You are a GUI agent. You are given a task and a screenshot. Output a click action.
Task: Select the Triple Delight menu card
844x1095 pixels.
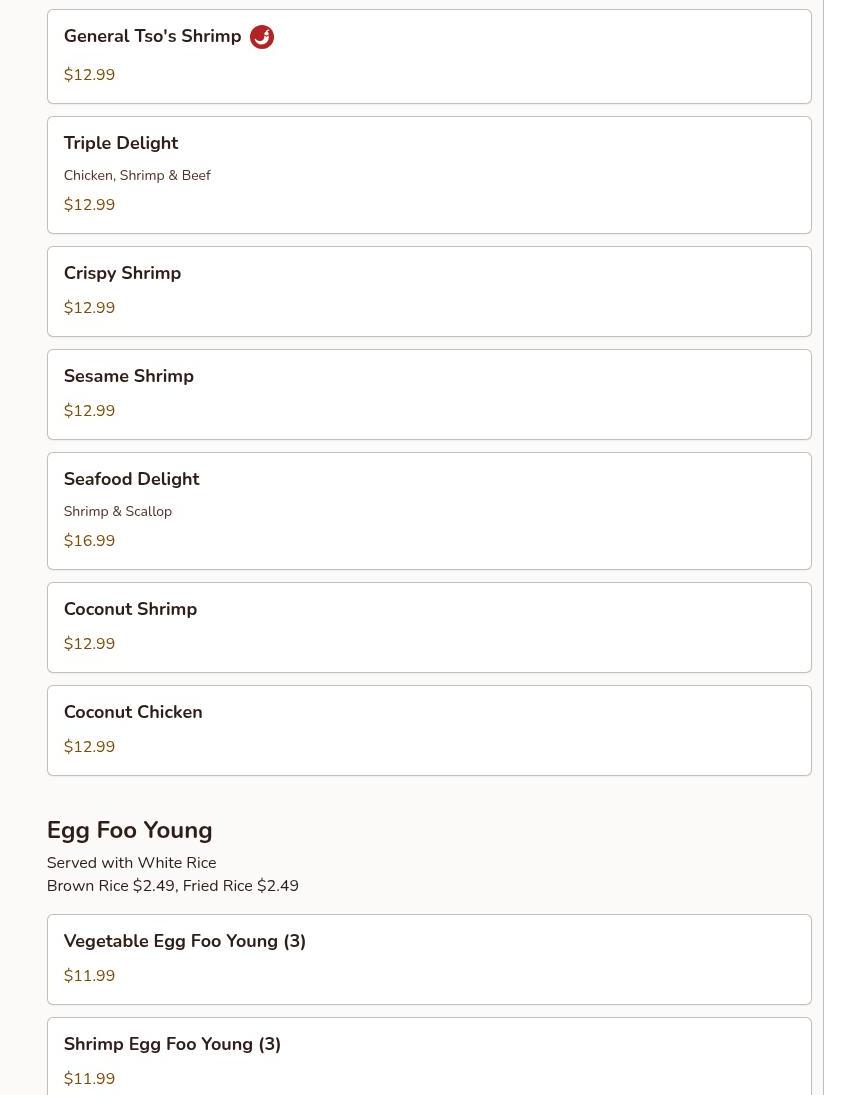[x=428, y=174]
